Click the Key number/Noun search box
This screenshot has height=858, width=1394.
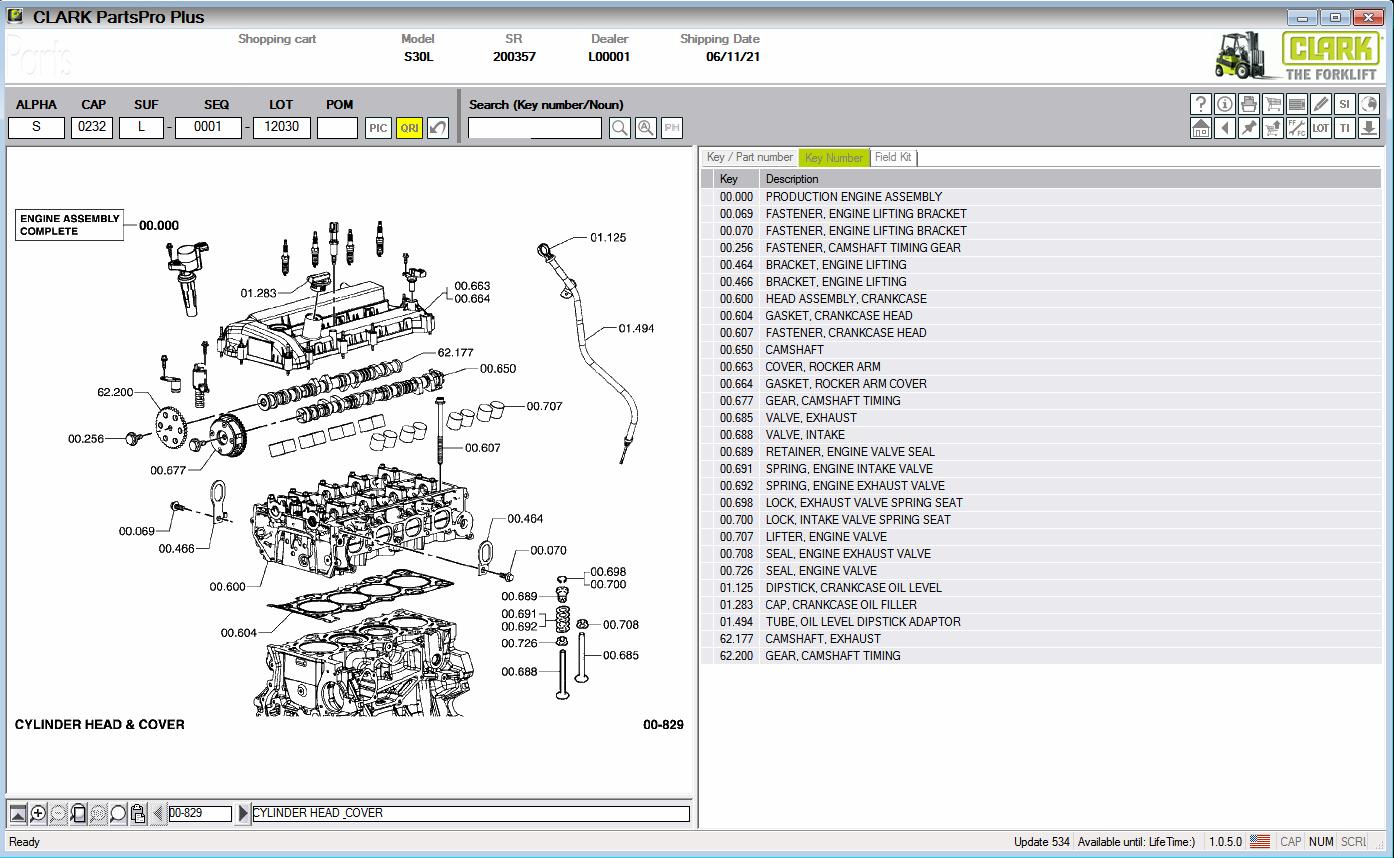pos(535,128)
